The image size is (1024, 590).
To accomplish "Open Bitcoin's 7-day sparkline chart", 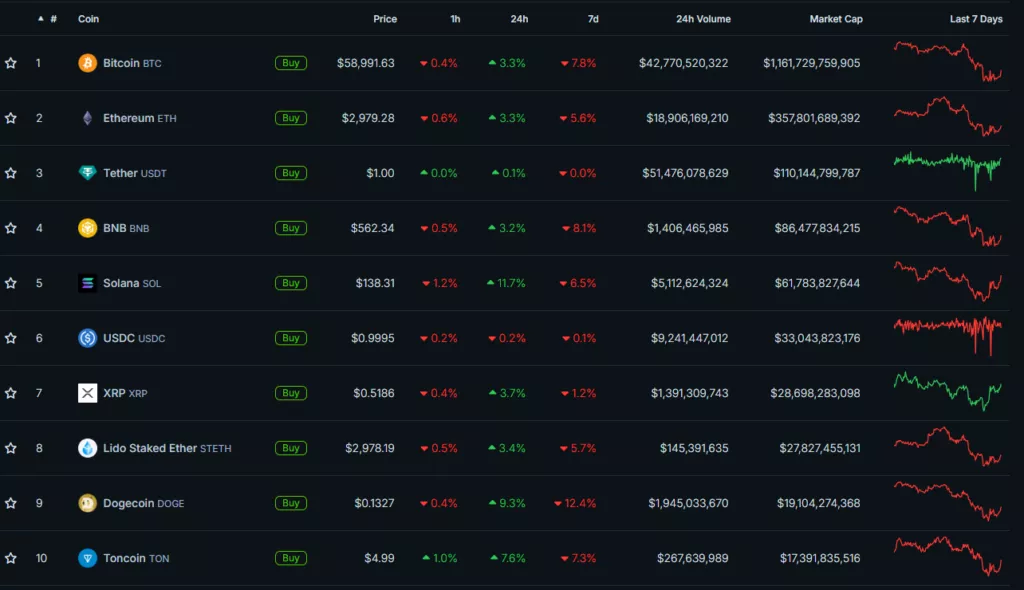I will 948,61.
